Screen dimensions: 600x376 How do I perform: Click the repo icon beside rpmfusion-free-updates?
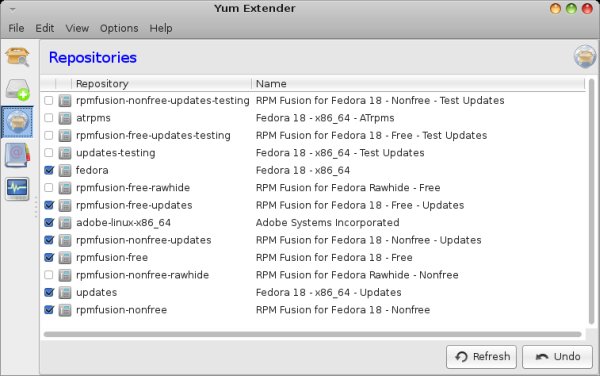point(65,205)
